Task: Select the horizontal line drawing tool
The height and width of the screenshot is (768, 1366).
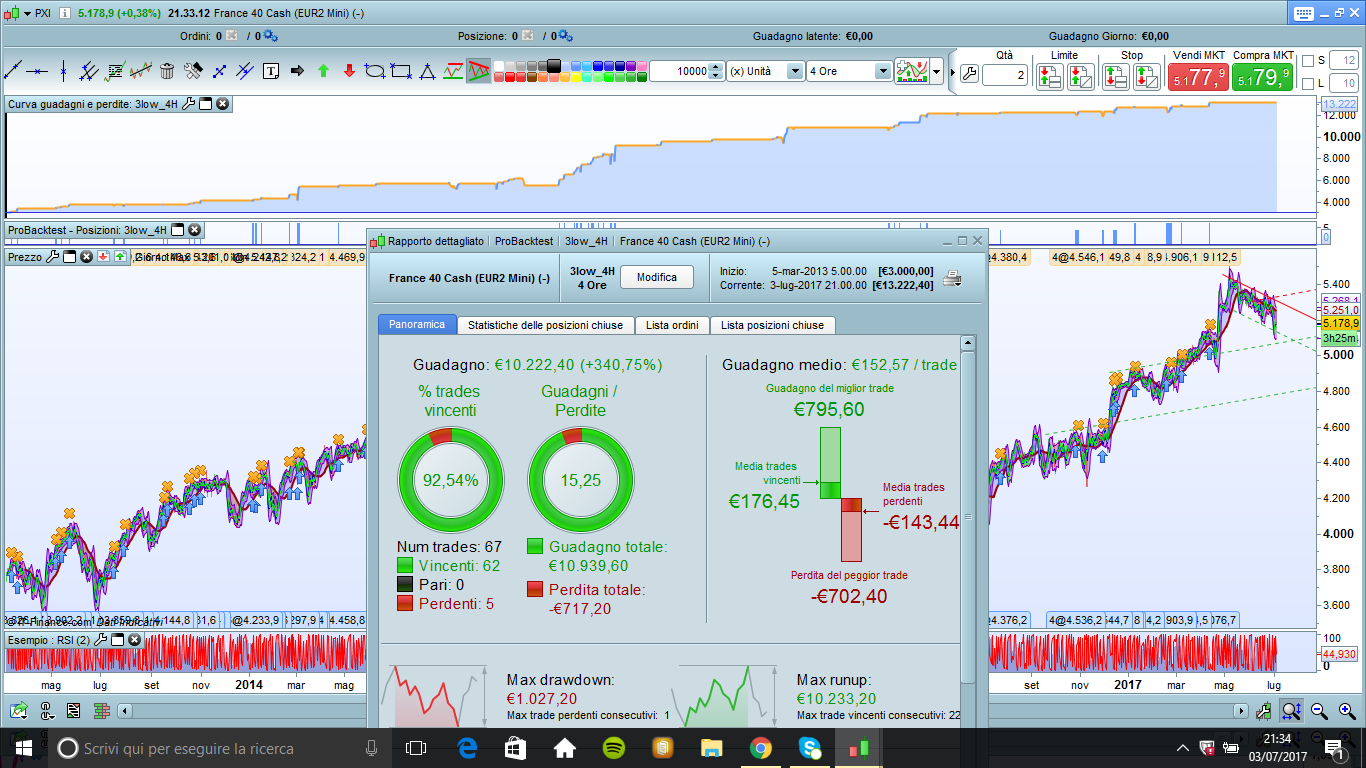Action: click(38, 71)
